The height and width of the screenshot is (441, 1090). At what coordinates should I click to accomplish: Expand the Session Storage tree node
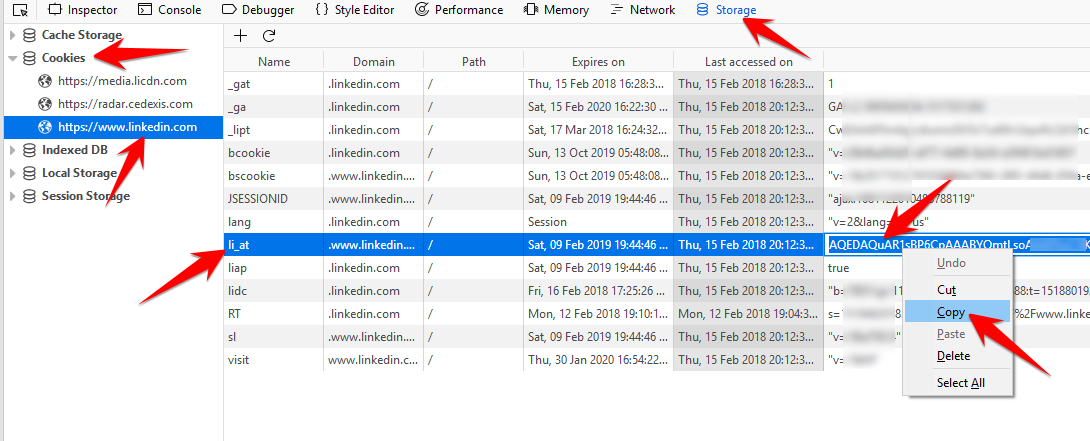pos(12,195)
